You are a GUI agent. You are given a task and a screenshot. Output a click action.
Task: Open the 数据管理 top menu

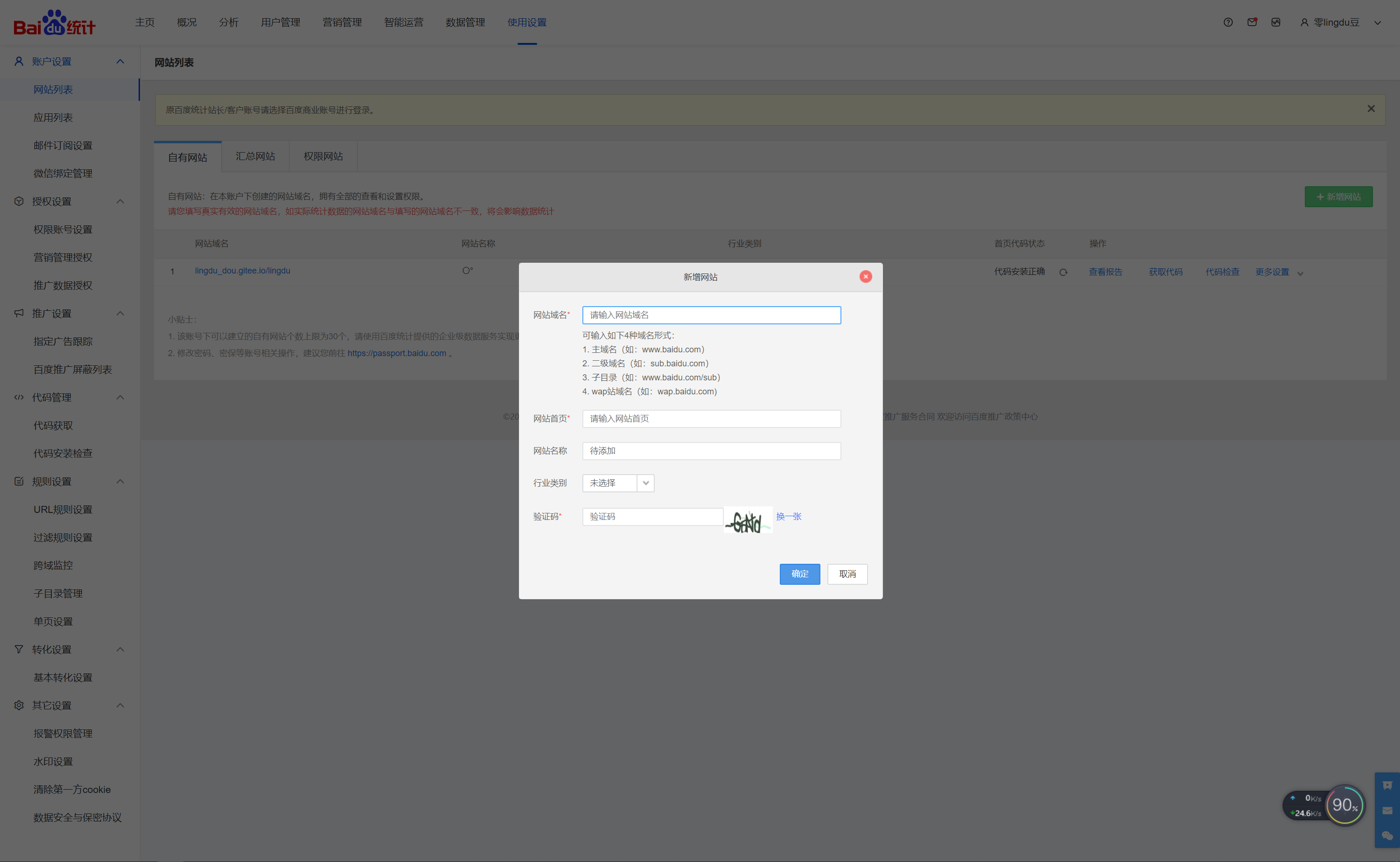coord(465,22)
